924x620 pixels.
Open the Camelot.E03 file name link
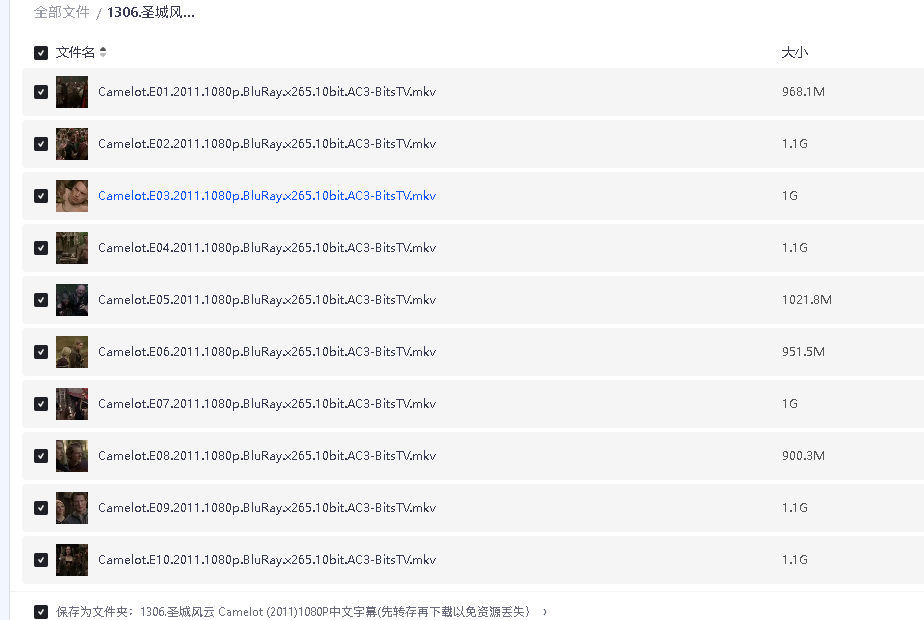266,196
